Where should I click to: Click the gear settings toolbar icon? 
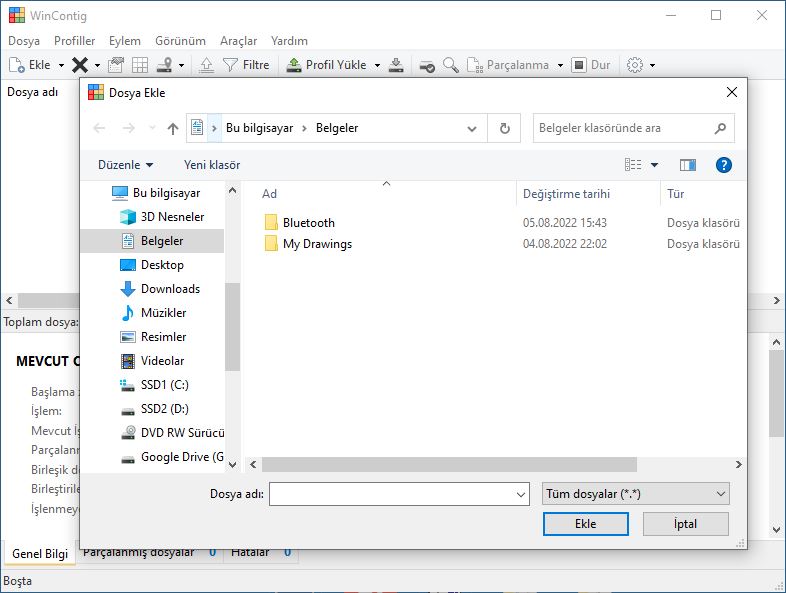coord(635,65)
